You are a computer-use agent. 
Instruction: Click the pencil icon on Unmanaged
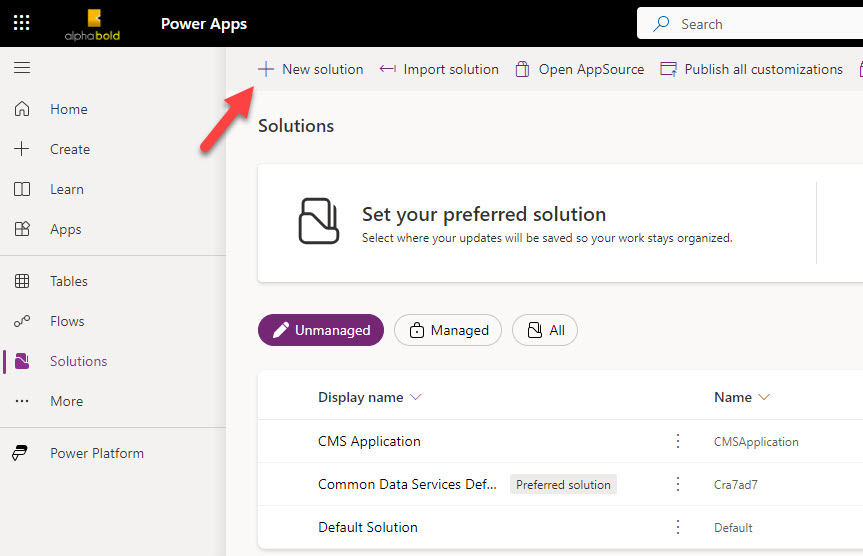coord(281,330)
